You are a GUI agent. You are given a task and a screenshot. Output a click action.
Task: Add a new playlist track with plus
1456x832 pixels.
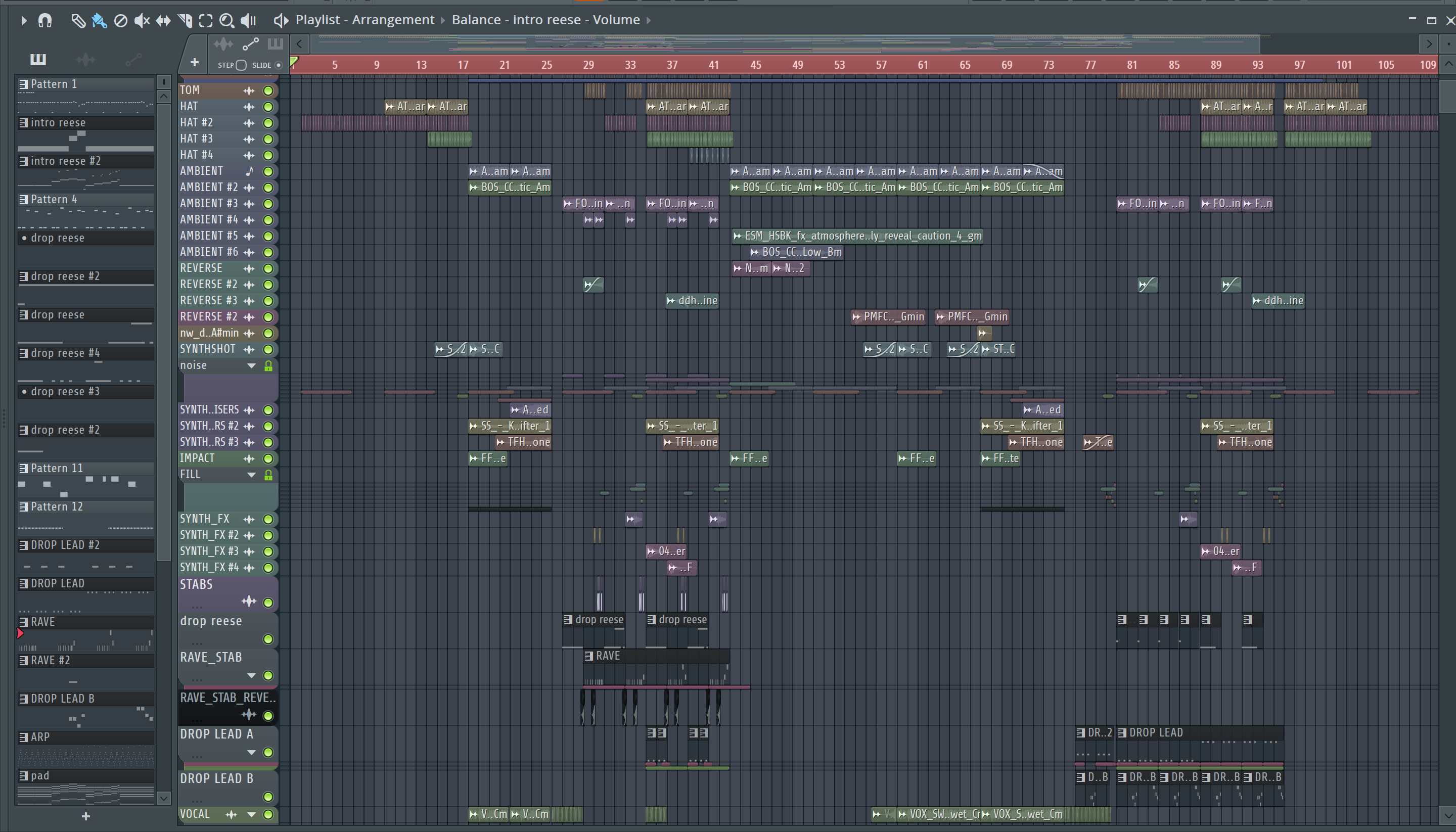(194, 62)
